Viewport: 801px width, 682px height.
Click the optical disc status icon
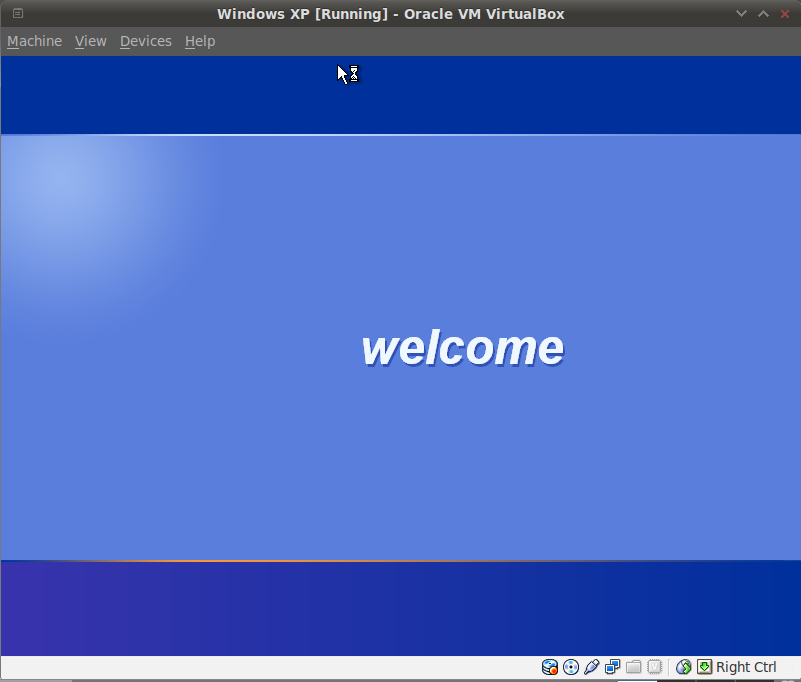[x=571, y=667]
